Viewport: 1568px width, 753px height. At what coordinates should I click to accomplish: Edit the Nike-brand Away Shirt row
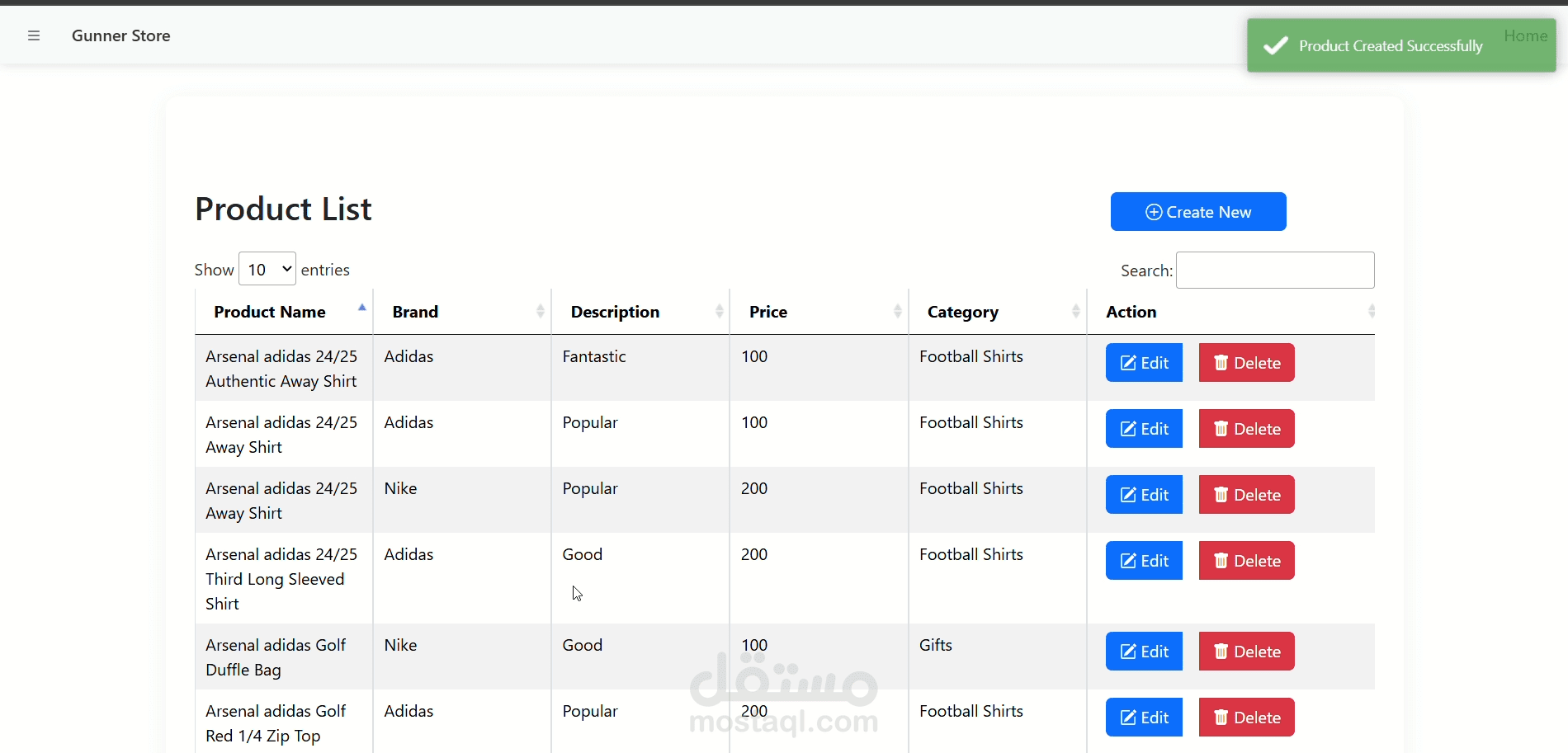click(x=1144, y=495)
